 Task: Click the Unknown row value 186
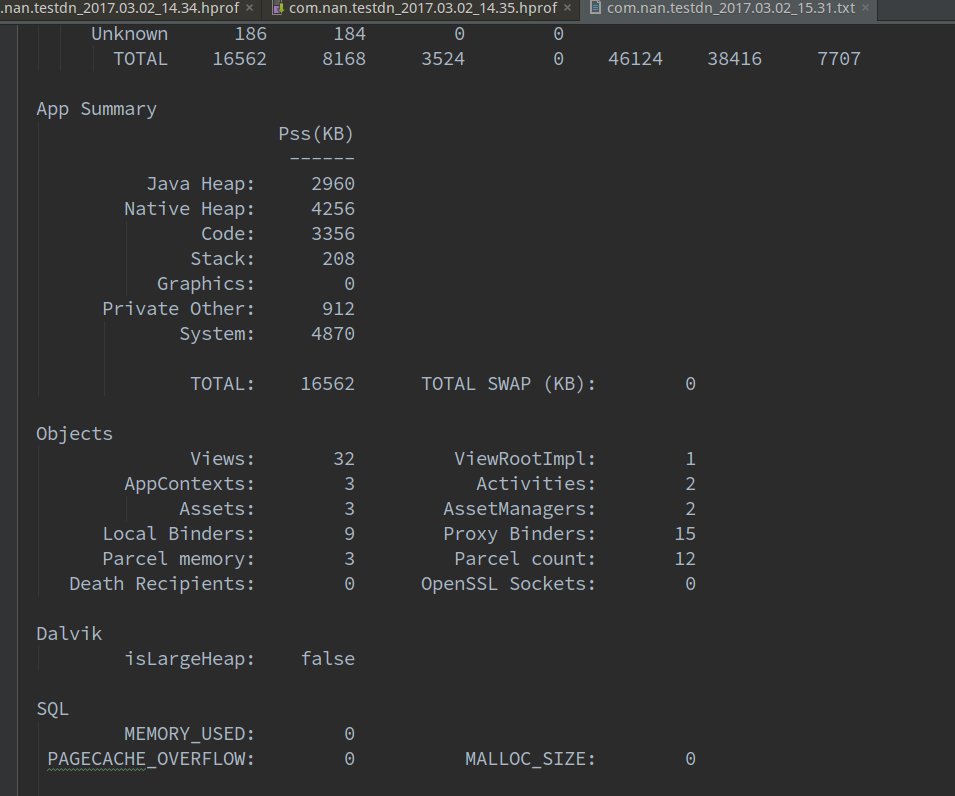pos(250,34)
